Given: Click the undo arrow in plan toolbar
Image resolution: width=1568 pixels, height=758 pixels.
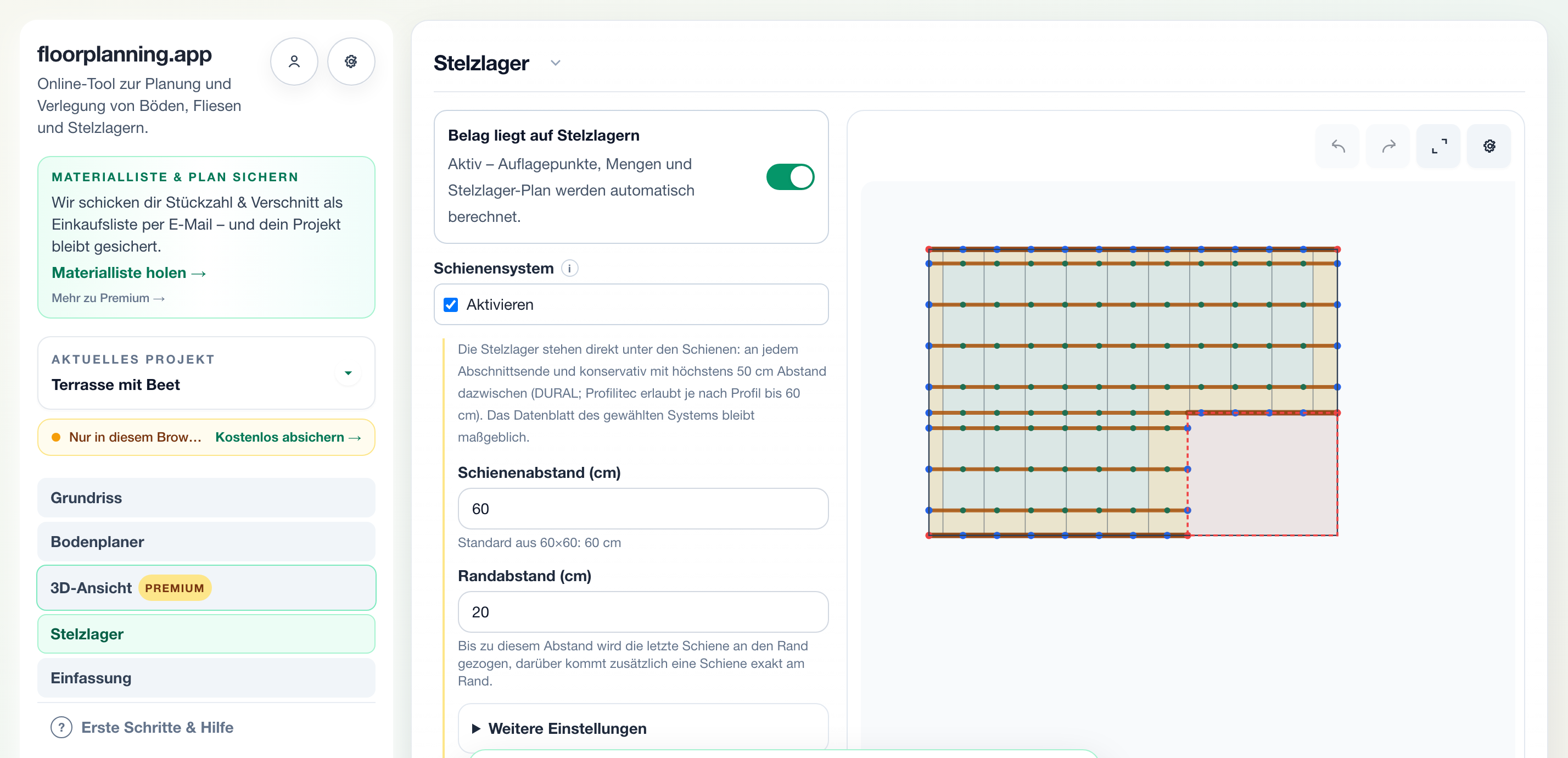Looking at the screenshot, I should (x=1337, y=146).
